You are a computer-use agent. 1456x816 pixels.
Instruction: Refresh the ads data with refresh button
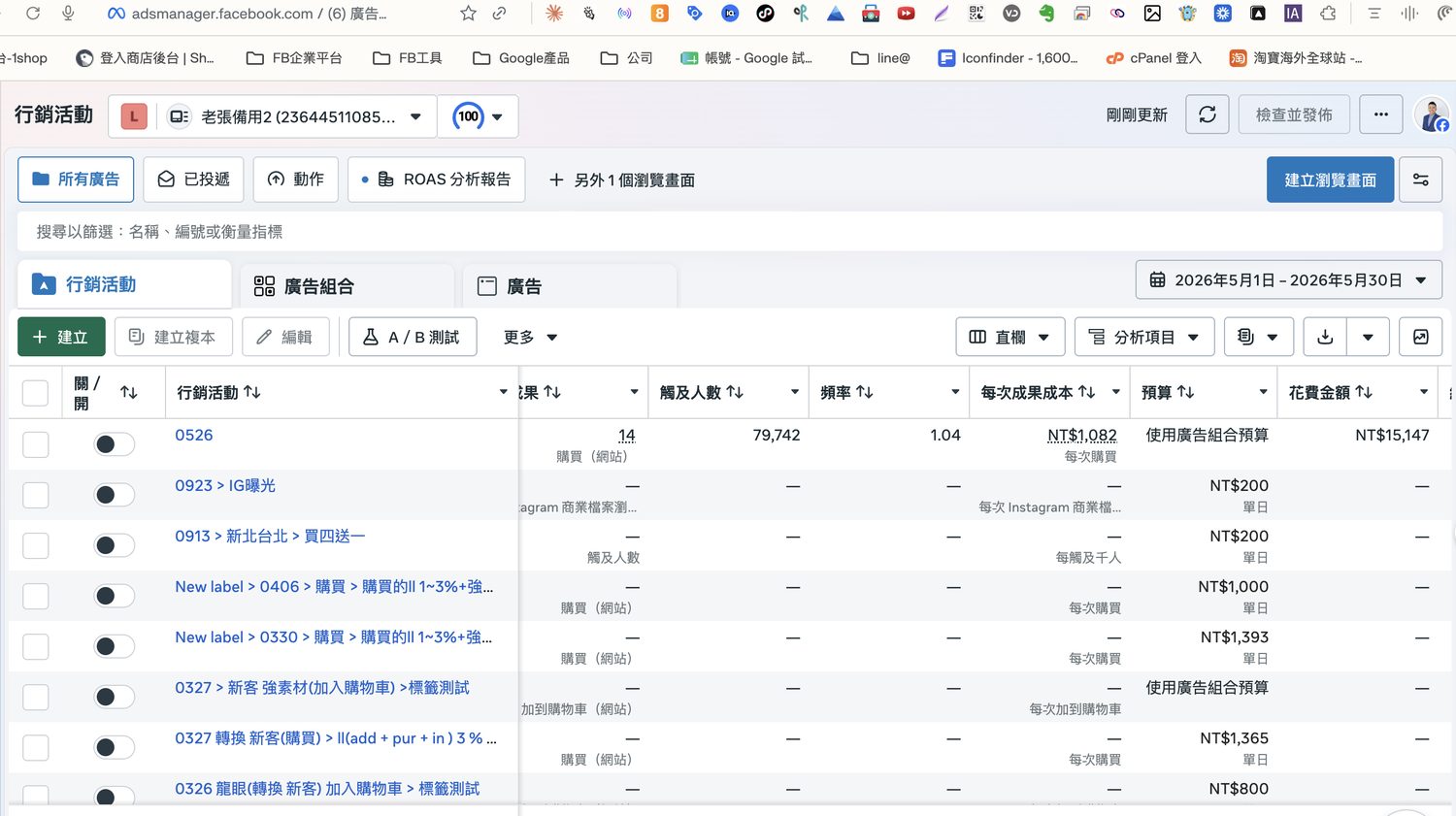1208,114
